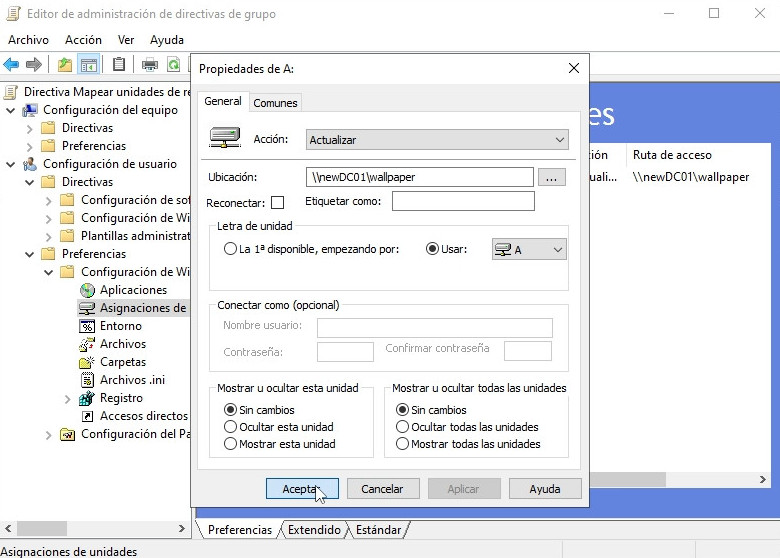Select the Aplicaciones icon in the tree

[87, 290]
